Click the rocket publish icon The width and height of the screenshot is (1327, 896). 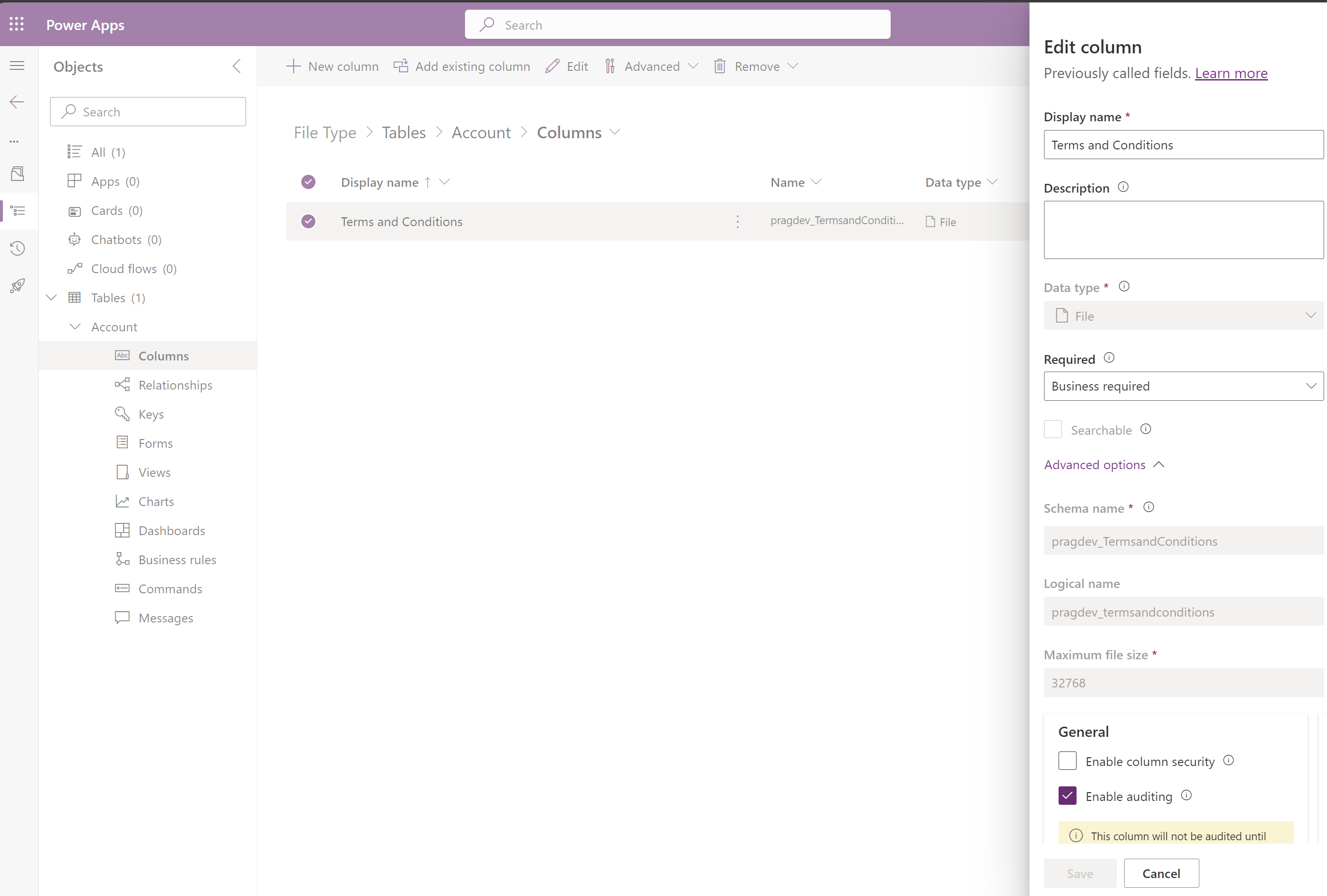tap(17, 285)
